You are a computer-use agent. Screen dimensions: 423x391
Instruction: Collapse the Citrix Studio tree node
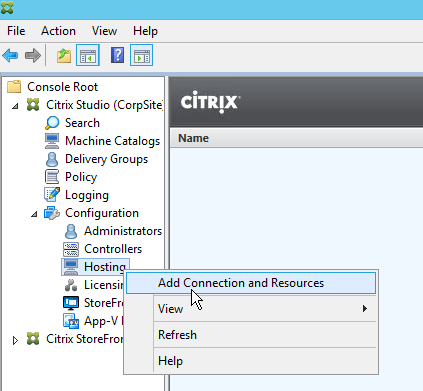point(15,106)
